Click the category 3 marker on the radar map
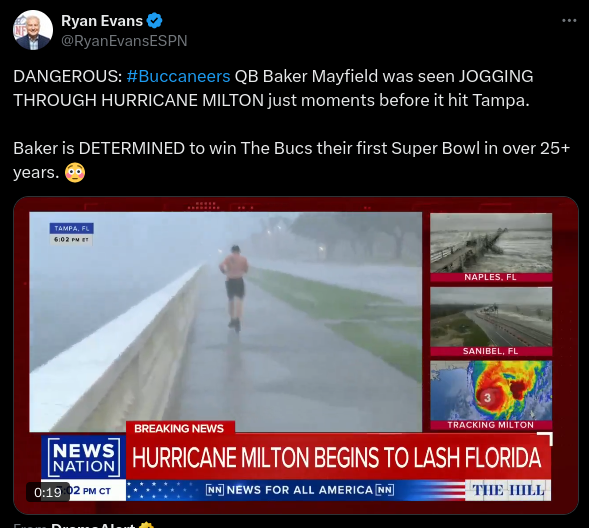Image resolution: width=589 pixels, height=528 pixels. click(487, 398)
